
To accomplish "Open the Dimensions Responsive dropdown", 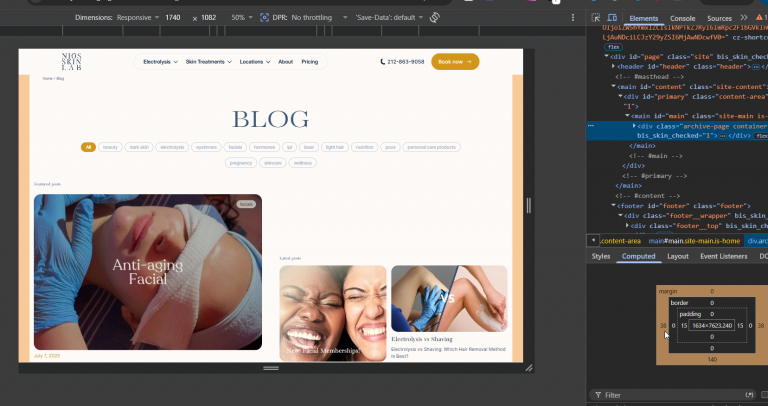I will coord(138,18).
